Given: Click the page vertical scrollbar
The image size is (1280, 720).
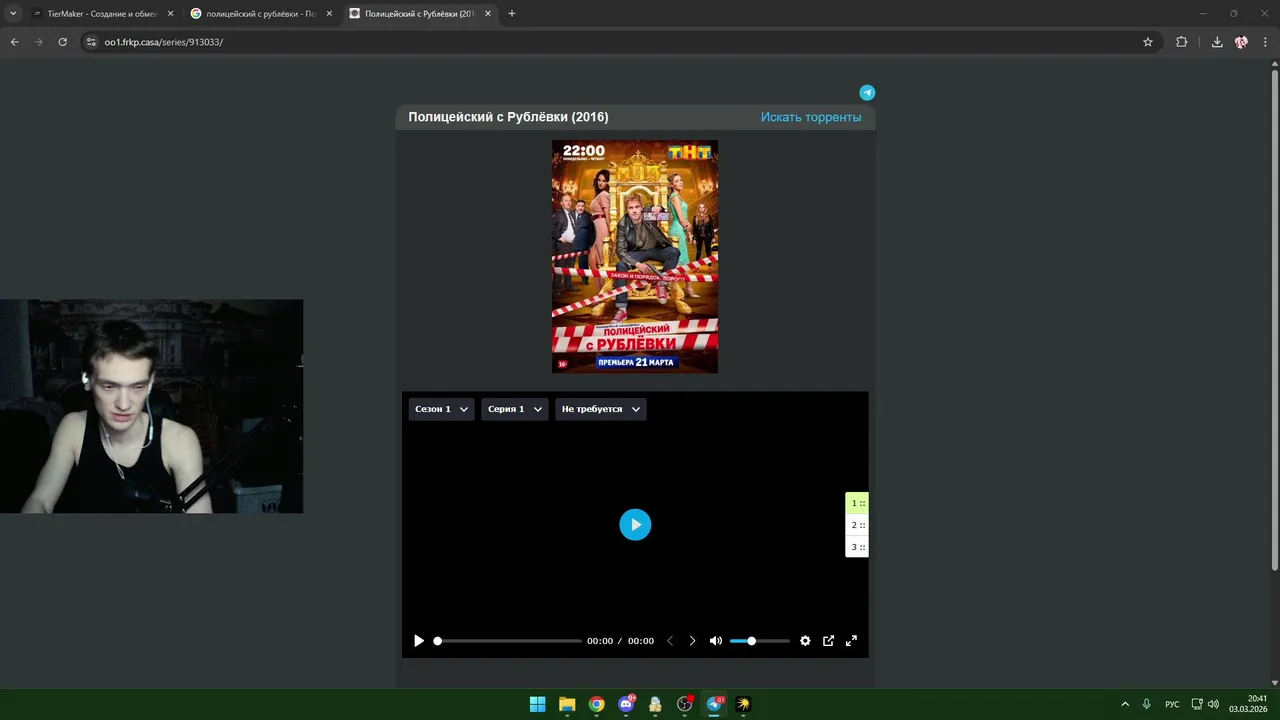Looking at the screenshot, I should tap(1274, 320).
